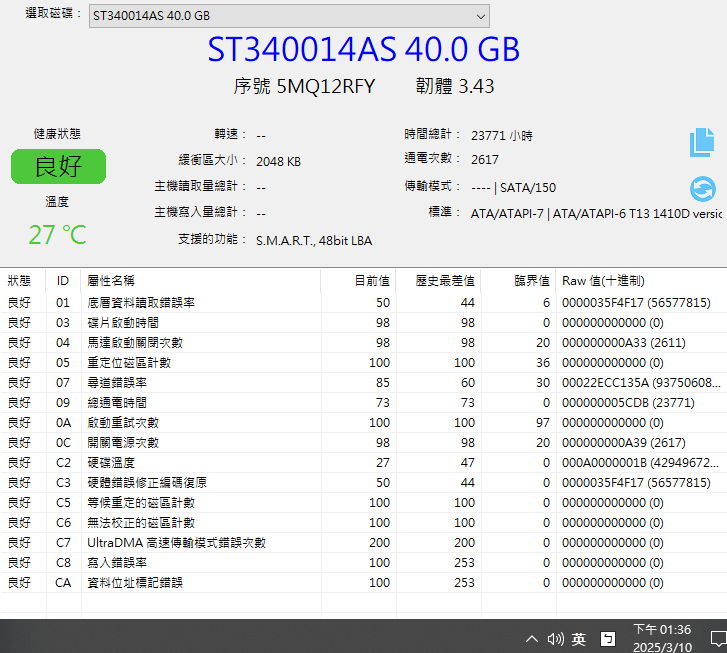
Task: Click the IME mode icon in taskbar
Action: (608, 639)
